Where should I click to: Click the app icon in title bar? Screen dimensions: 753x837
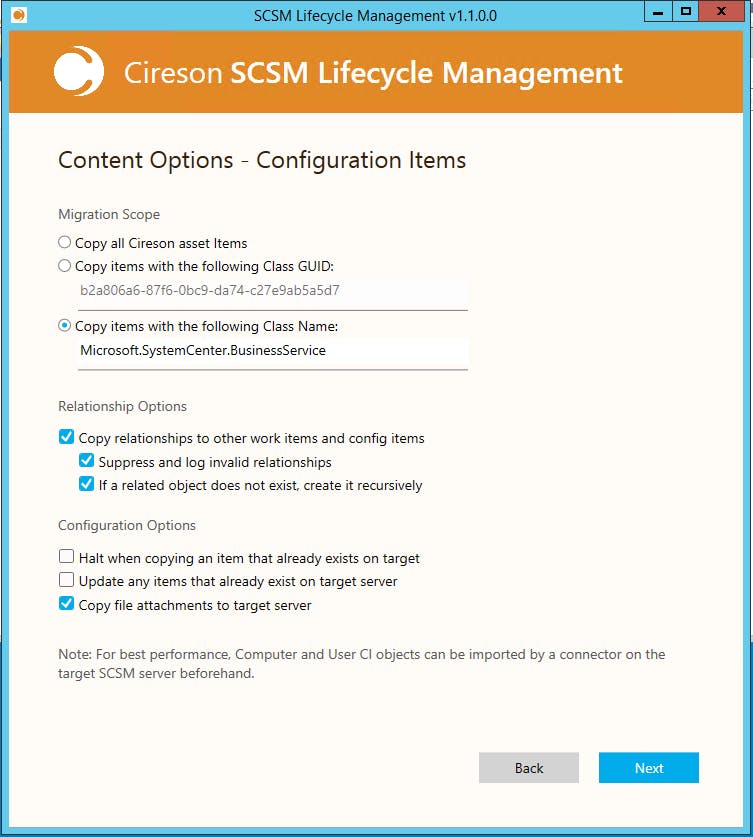click(x=19, y=15)
